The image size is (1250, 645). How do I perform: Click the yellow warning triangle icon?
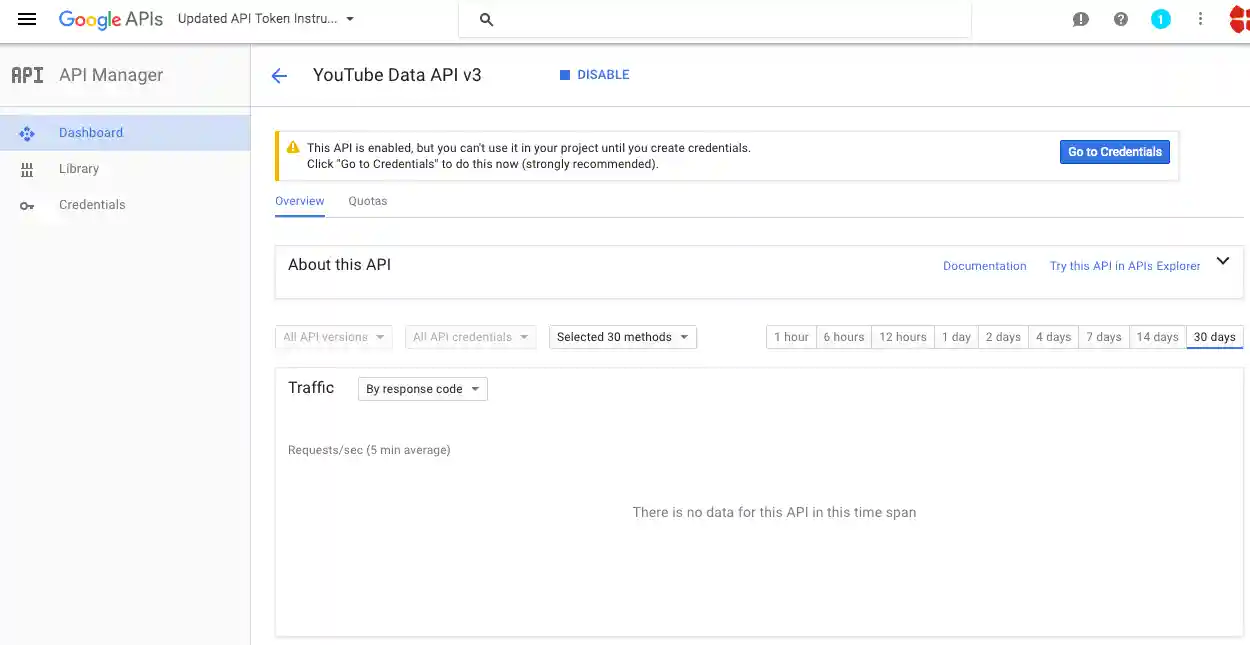[293, 147]
